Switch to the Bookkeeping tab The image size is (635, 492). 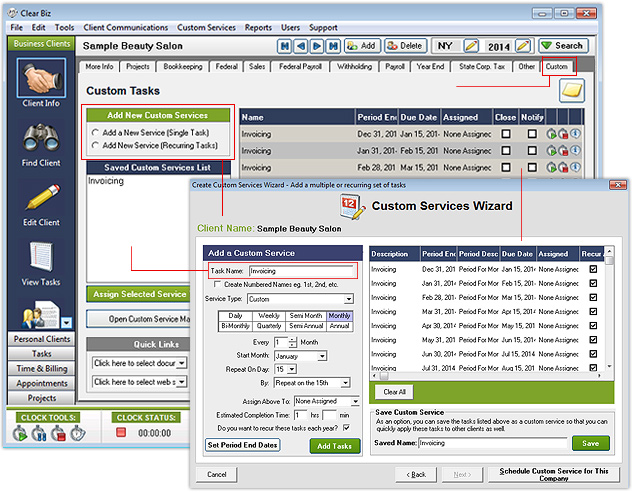[x=183, y=67]
